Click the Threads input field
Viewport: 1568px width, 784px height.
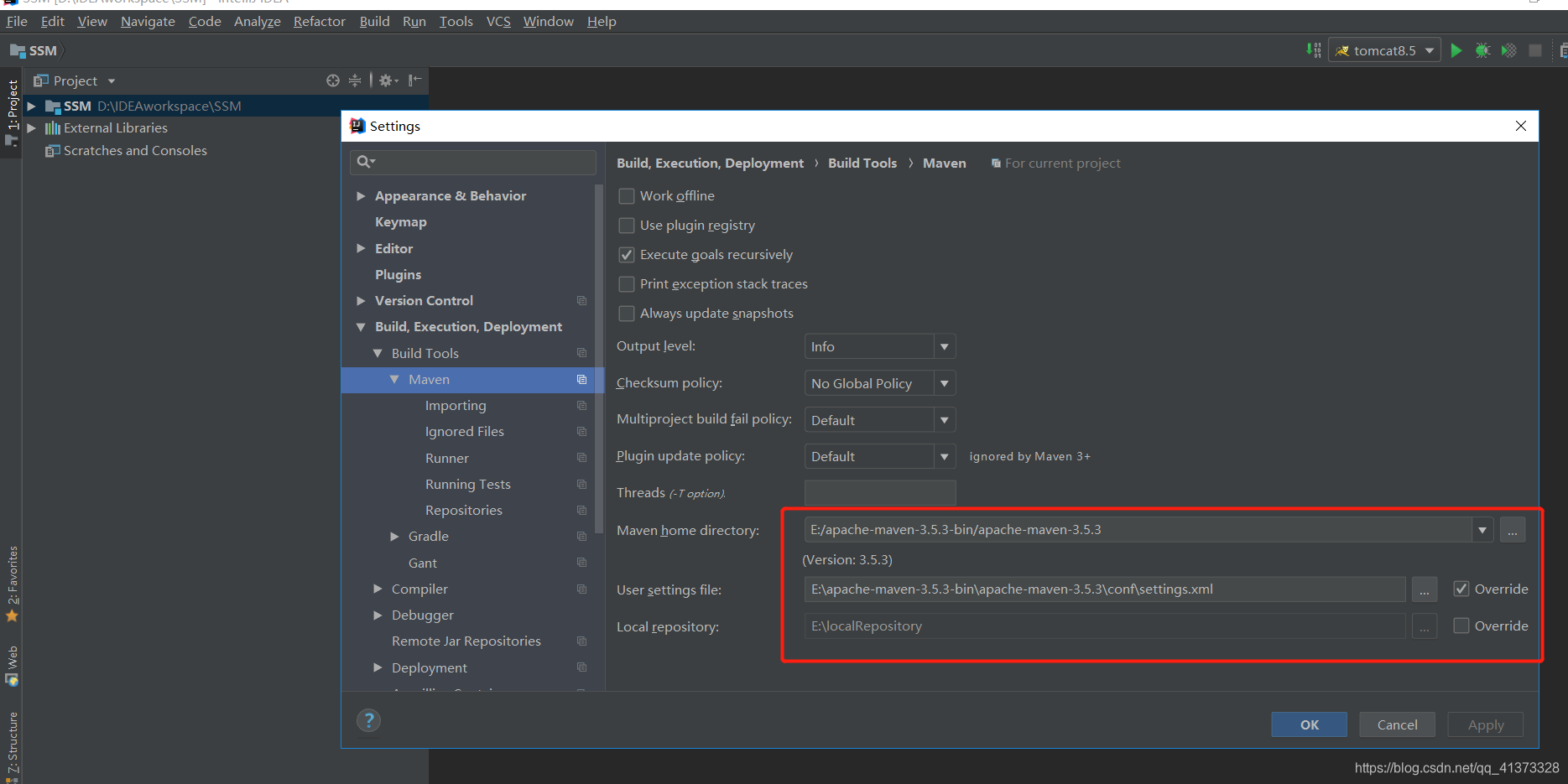879,493
